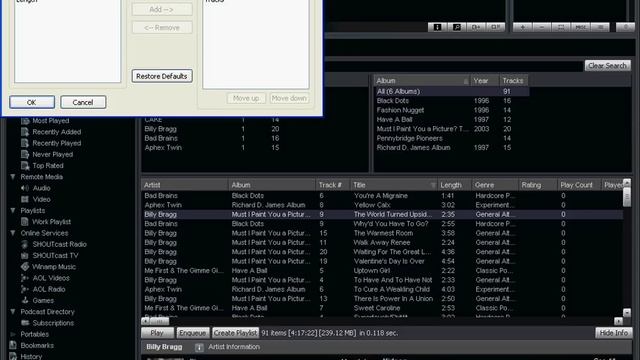Select the 'All (6 Albums)' row
The image size is (640, 360).
[x=452, y=91]
